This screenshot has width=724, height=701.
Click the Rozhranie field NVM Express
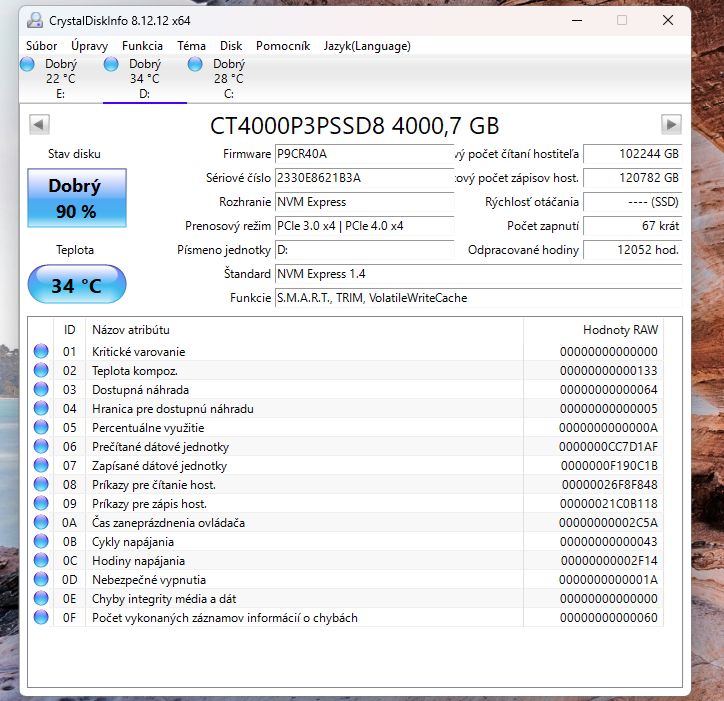(x=364, y=202)
